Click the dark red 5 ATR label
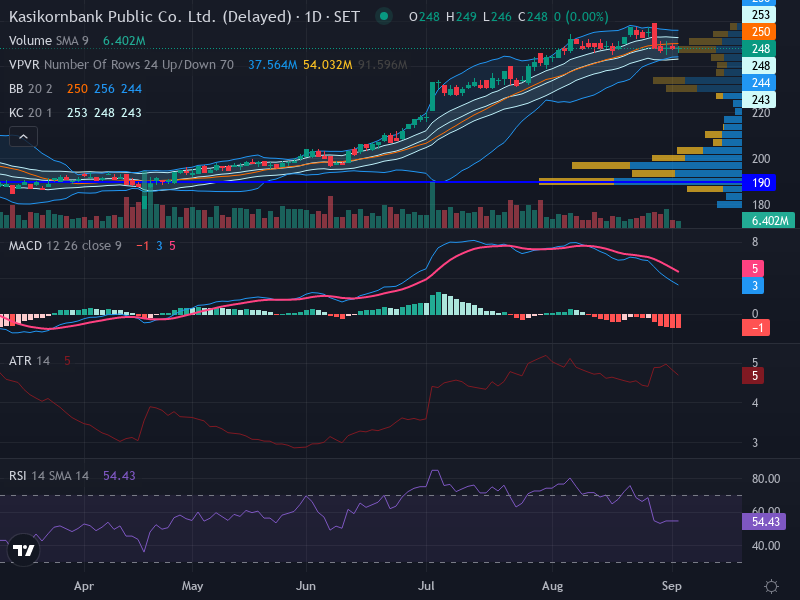The image size is (800, 600). (x=753, y=376)
